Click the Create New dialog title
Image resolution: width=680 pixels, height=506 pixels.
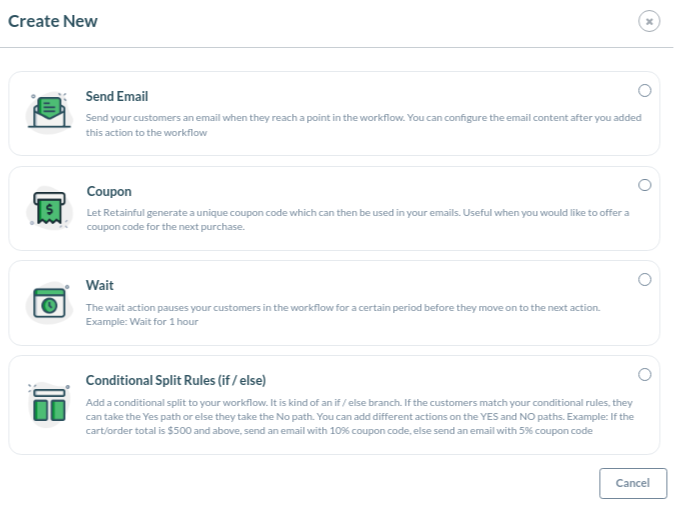(53, 21)
